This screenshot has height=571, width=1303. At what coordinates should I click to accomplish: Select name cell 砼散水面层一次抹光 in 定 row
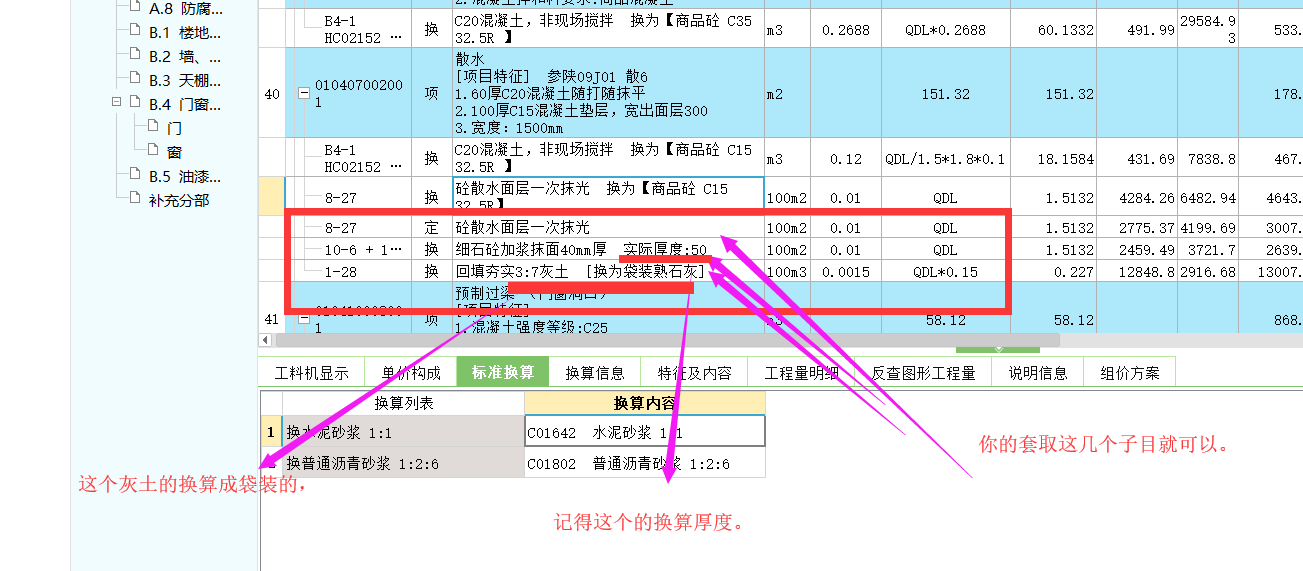(x=608, y=228)
